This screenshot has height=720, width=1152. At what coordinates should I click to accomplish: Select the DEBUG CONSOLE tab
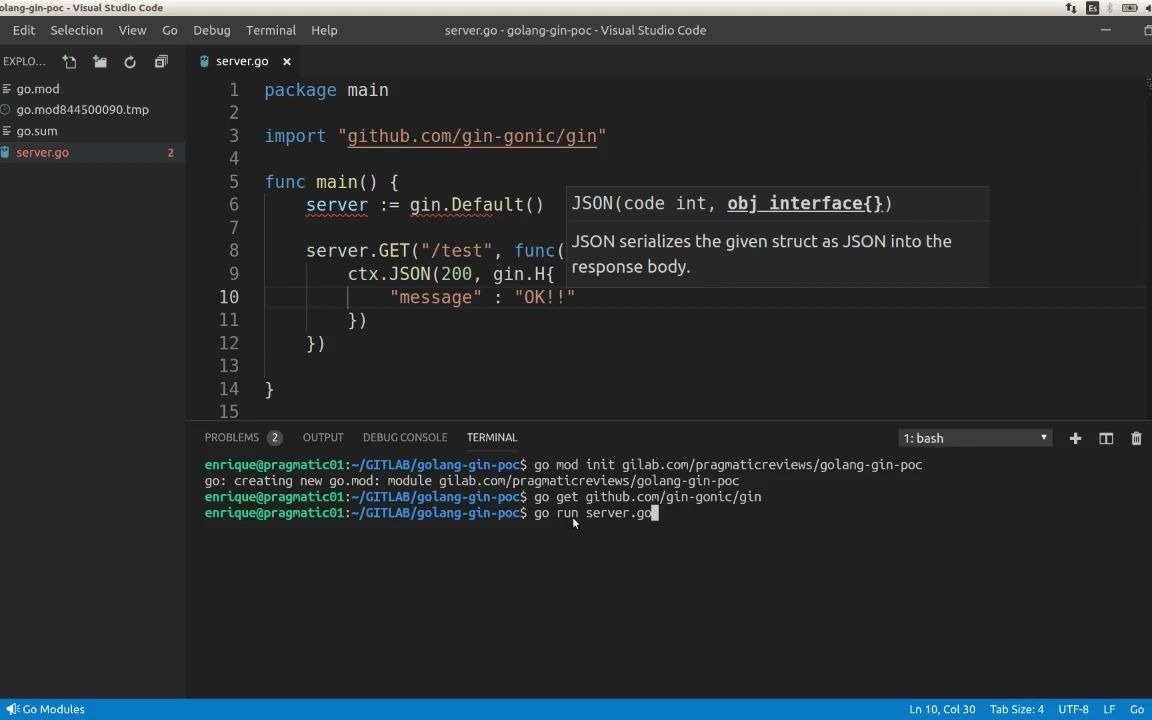coord(405,437)
